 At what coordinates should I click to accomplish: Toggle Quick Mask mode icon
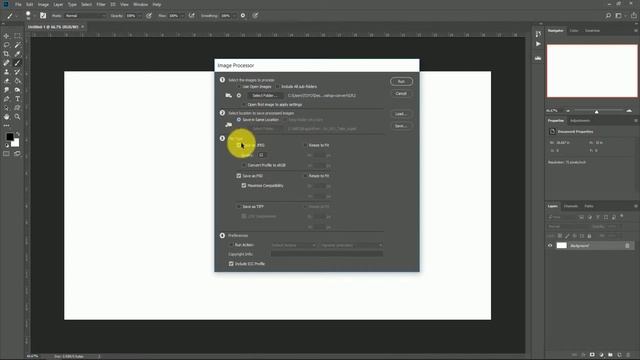6,154
